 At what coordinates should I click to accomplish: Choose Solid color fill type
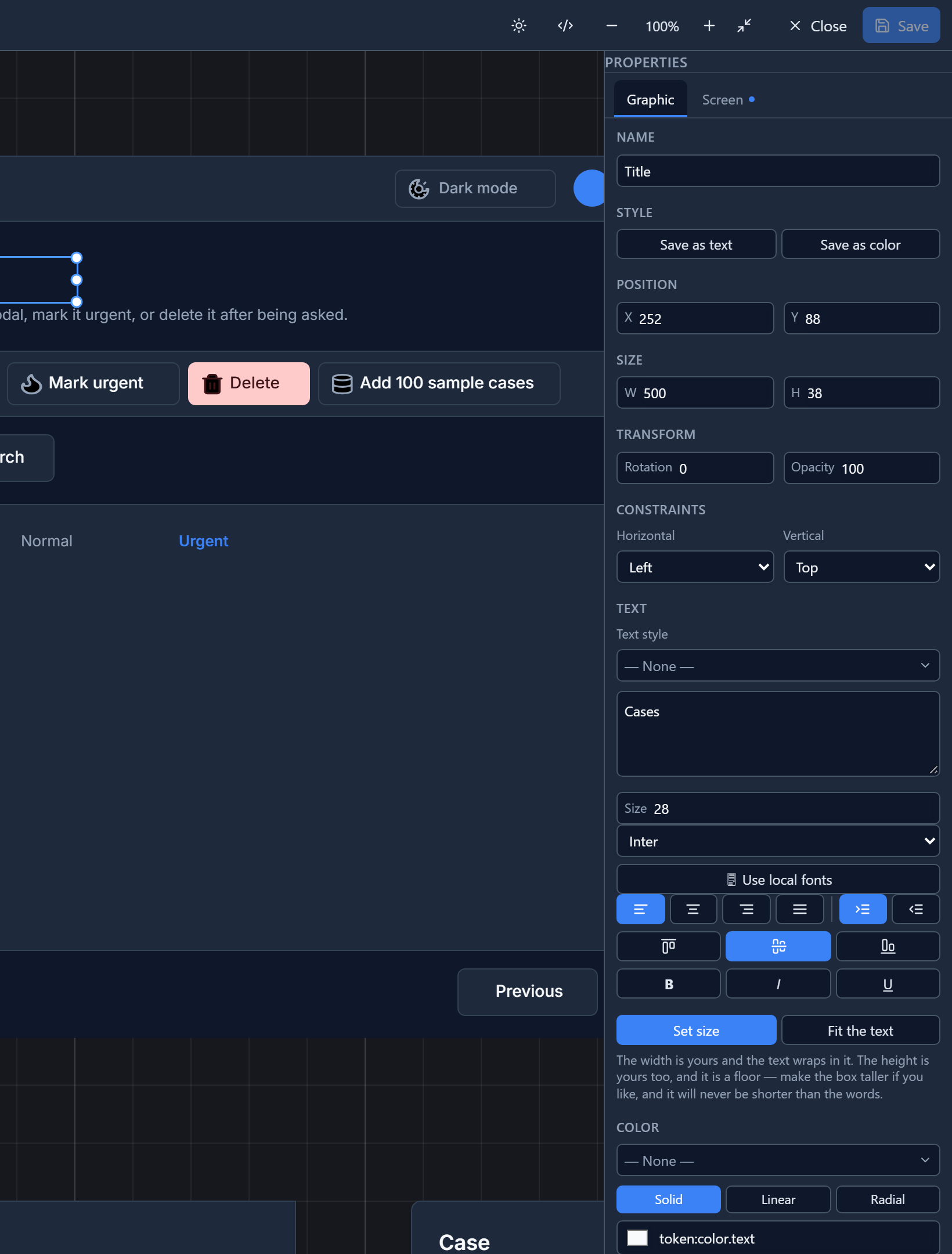pyautogui.click(x=668, y=1199)
